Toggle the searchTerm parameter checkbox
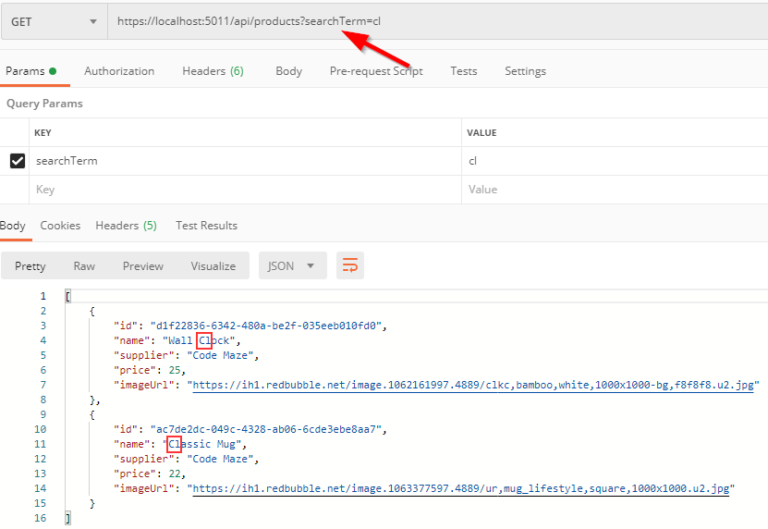Image resolution: width=768 pixels, height=529 pixels. pos(17,161)
